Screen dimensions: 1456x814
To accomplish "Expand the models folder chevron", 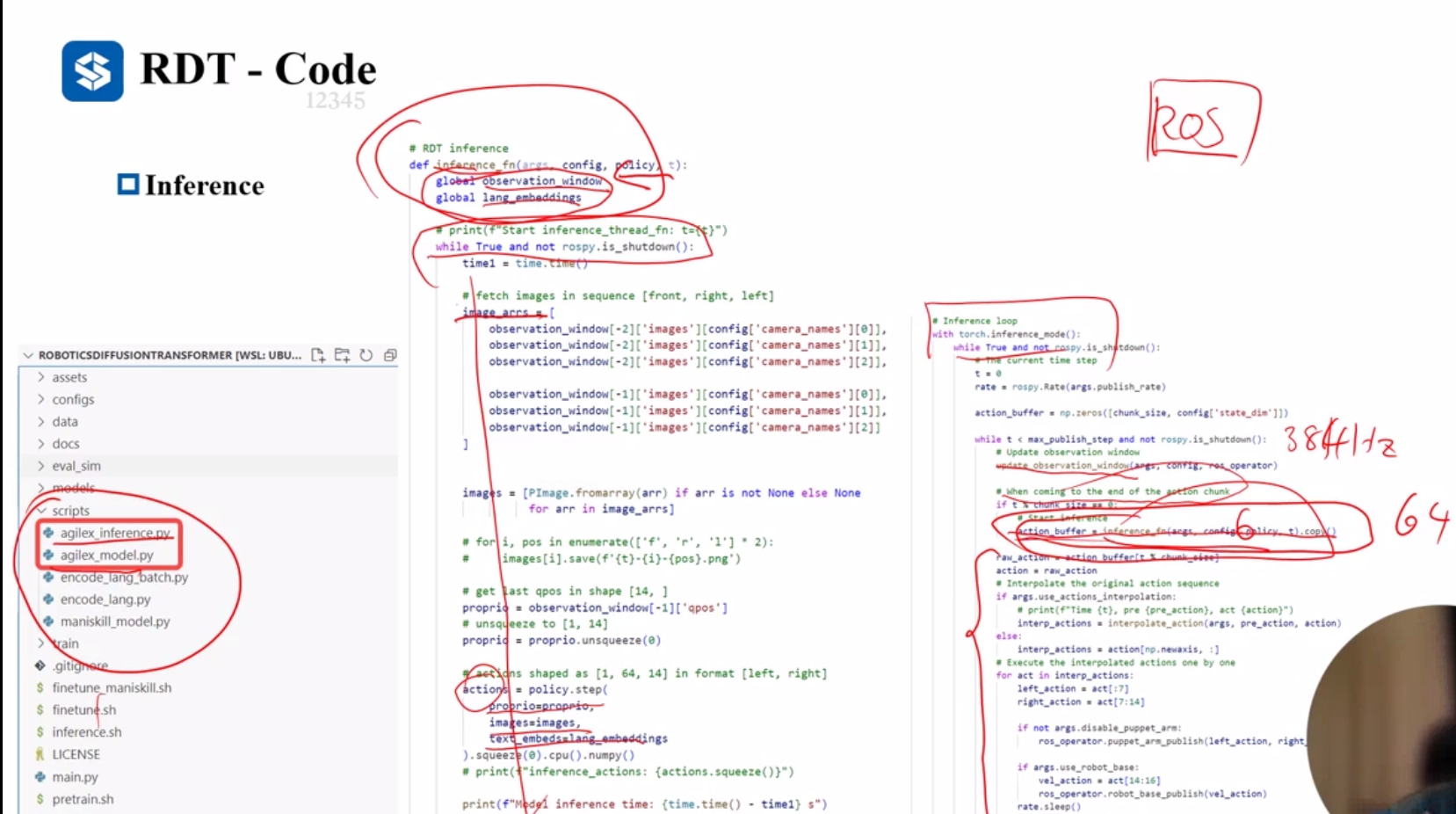I will pos(40,488).
